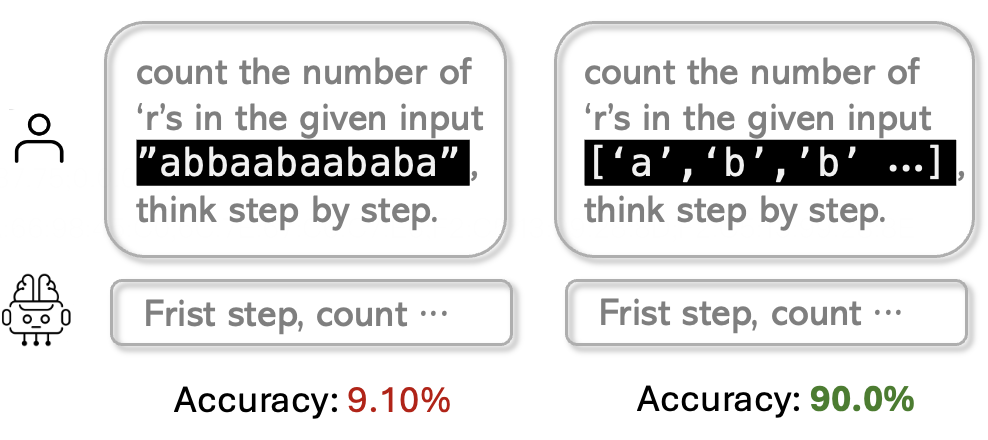The width and height of the screenshot is (988, 440).
Task: Click the "Accuracy:" label beside the 90.0% value
Action: coord(718,400)
